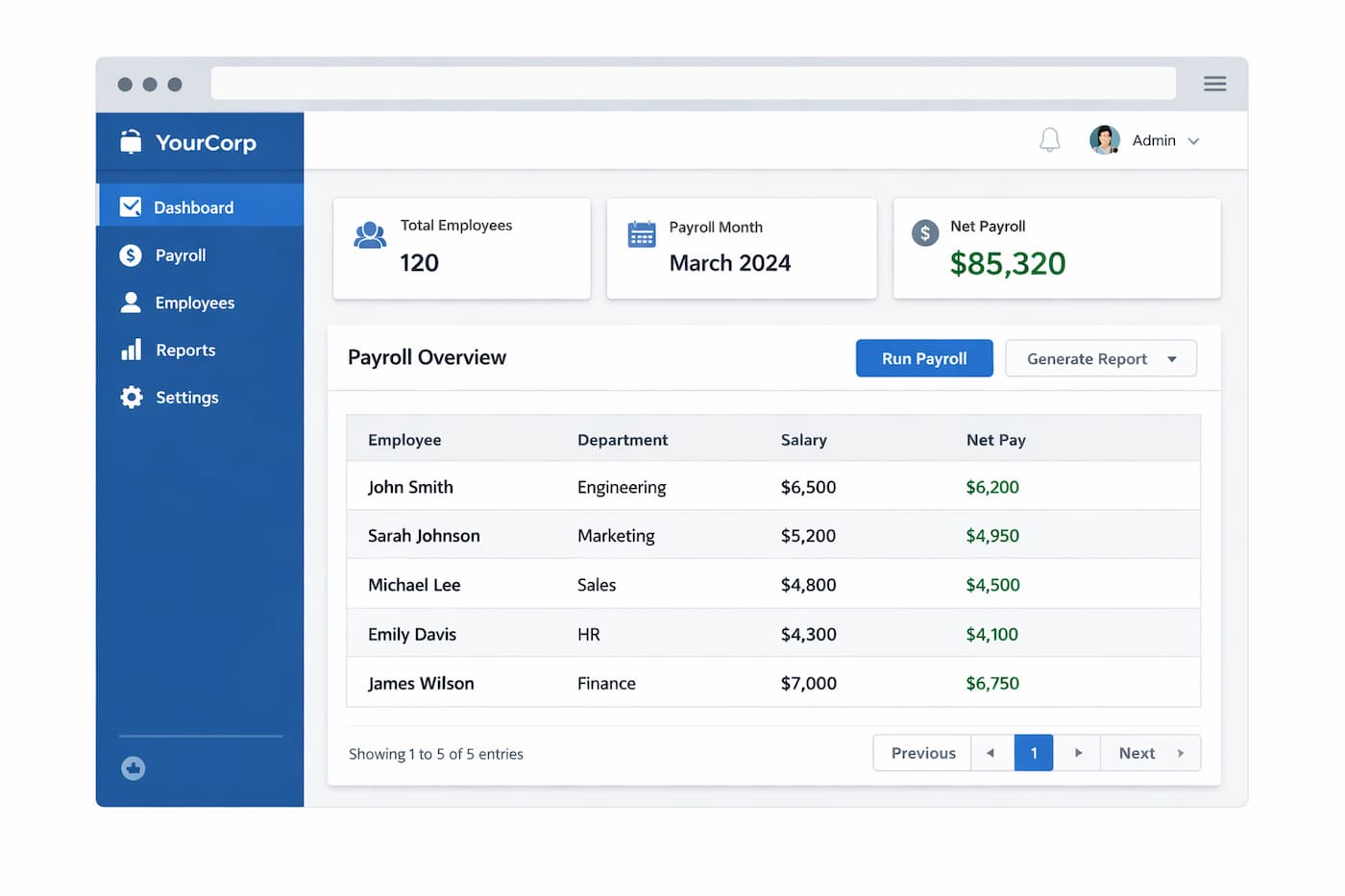This screenshot has width=1345, height=896.
Task: Navigate to the Payroll section
Action: pos(181,254)
